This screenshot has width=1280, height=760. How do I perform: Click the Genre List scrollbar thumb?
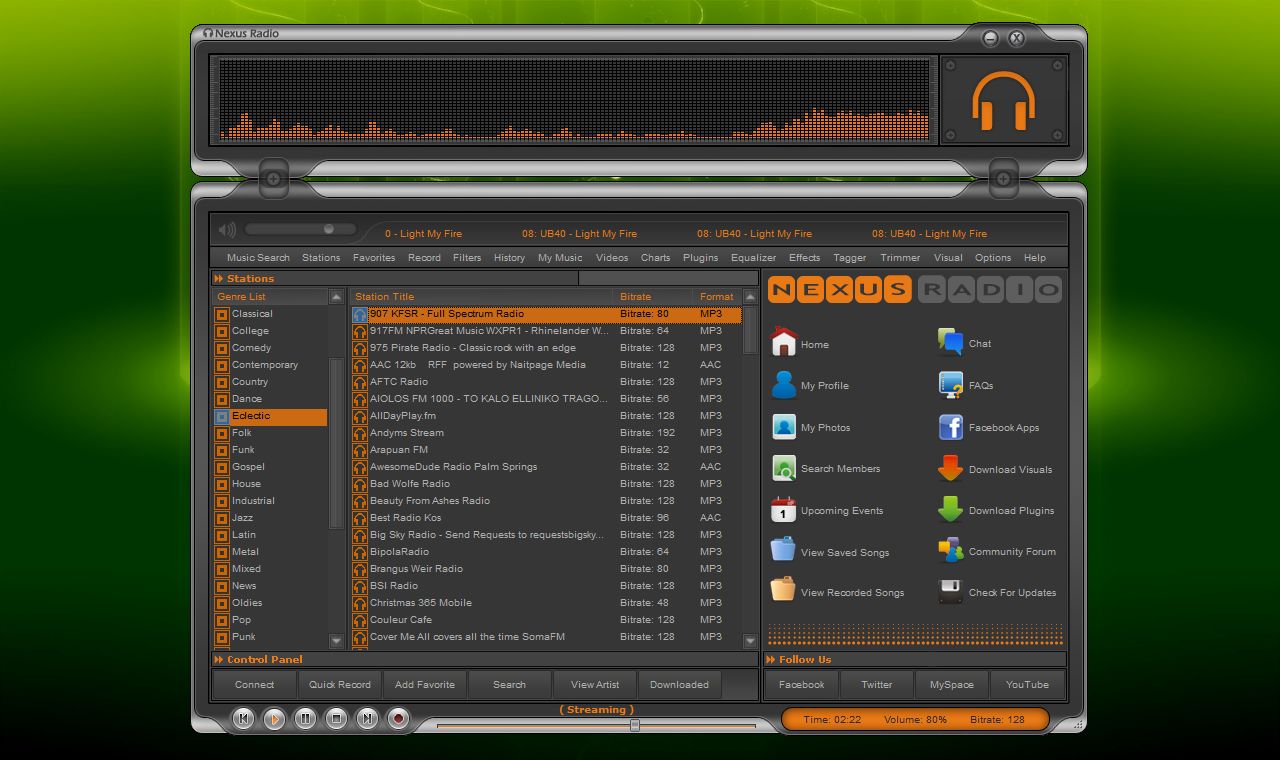[x=336, y=442]
